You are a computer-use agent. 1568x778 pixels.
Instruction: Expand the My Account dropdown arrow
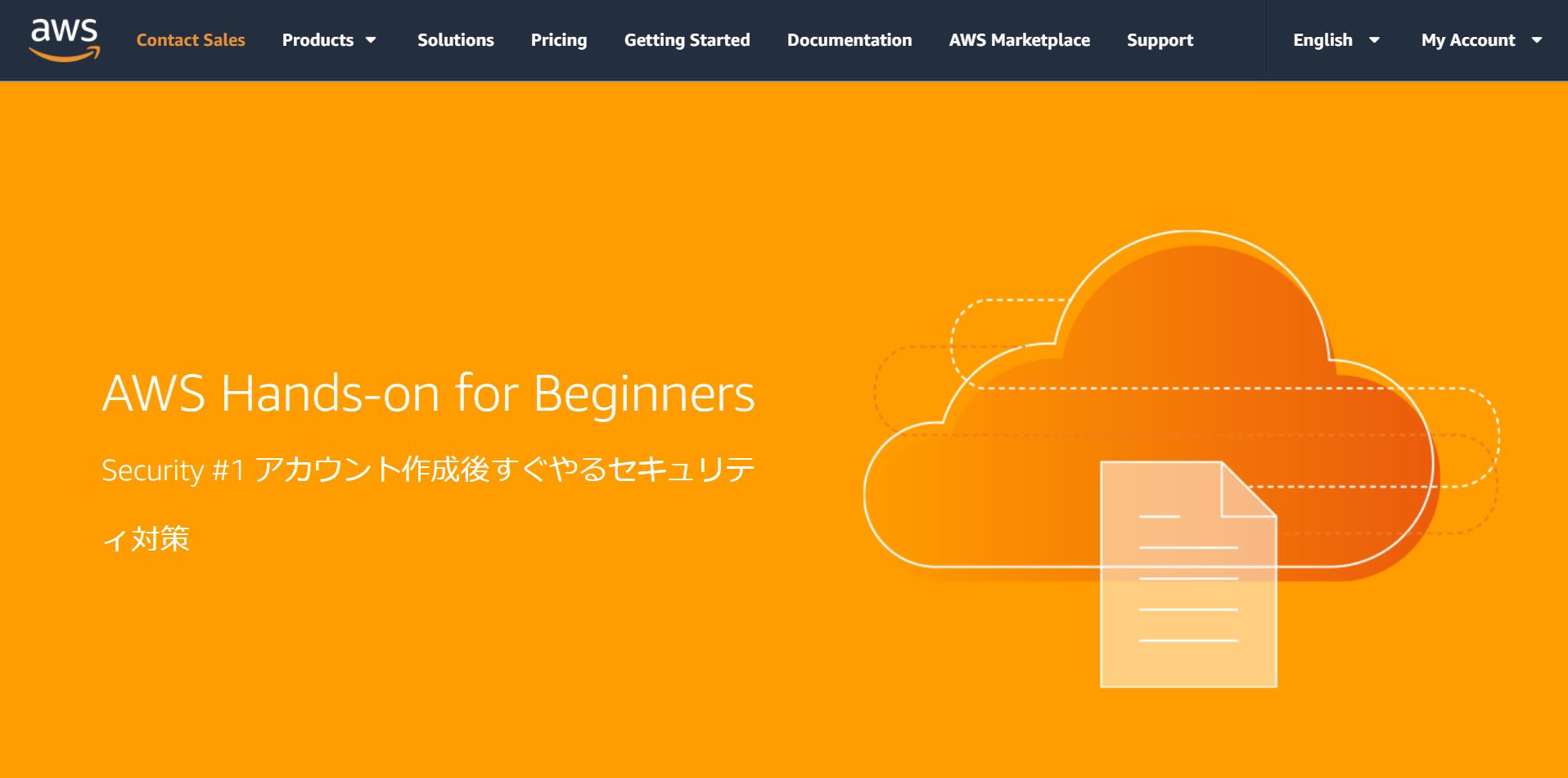coord(1537,40)
